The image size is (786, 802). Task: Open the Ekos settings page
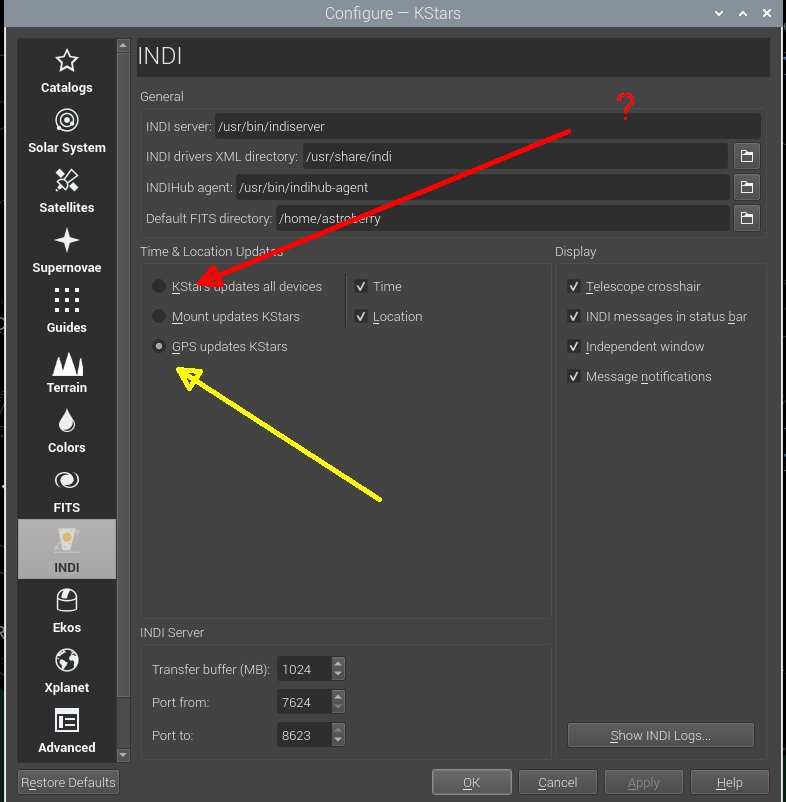point(66,611)
